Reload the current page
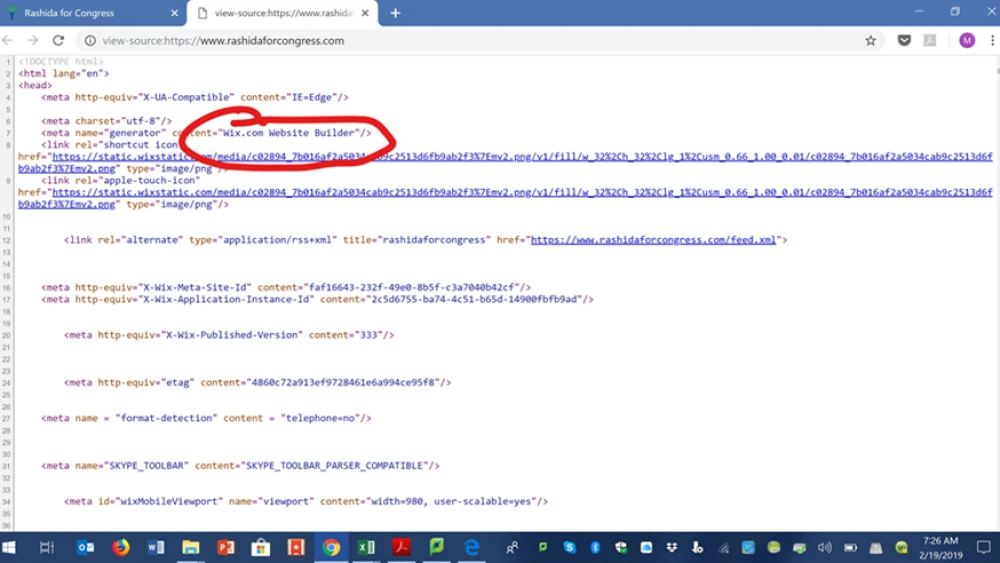 click(58, 40)
